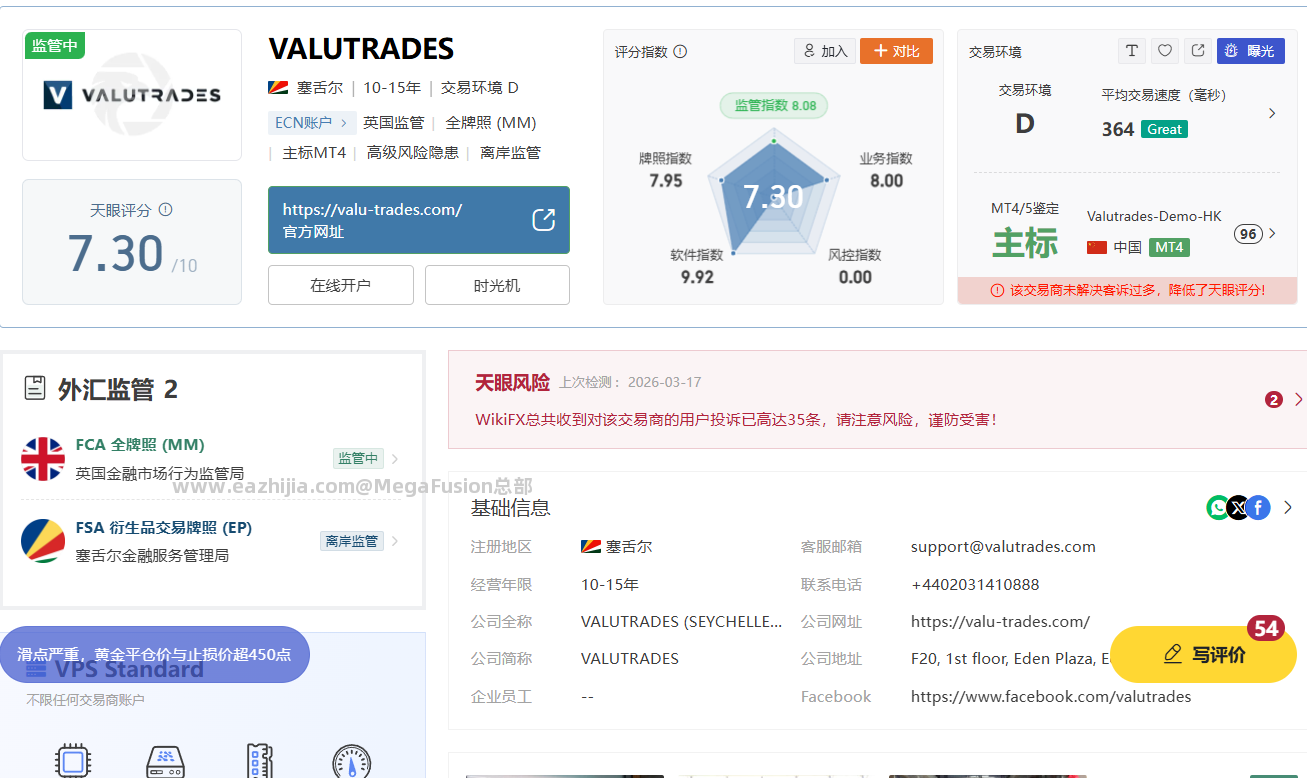Expand the FCA row chevron
1307x778 pixels.
coord(395,459)
